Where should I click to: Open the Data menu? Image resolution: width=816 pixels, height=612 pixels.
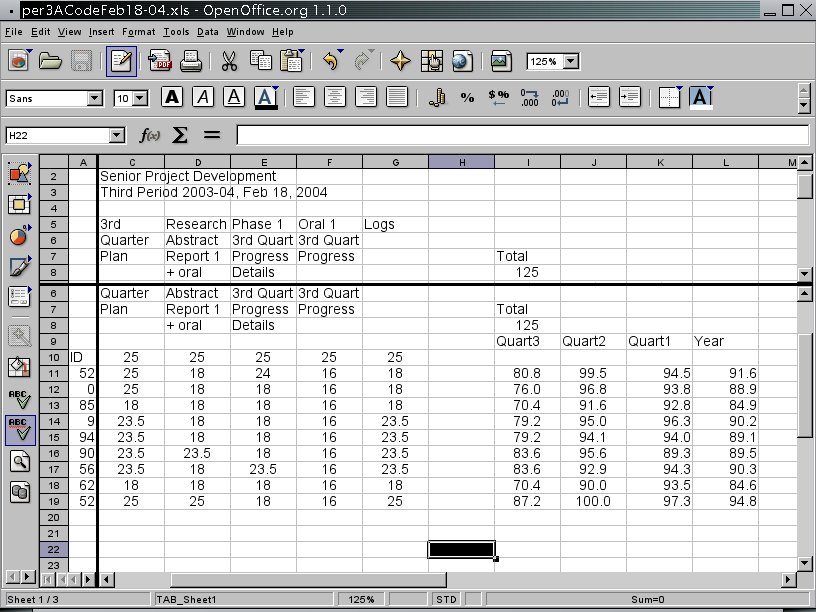pyautogui.click(x=207, y=32)
